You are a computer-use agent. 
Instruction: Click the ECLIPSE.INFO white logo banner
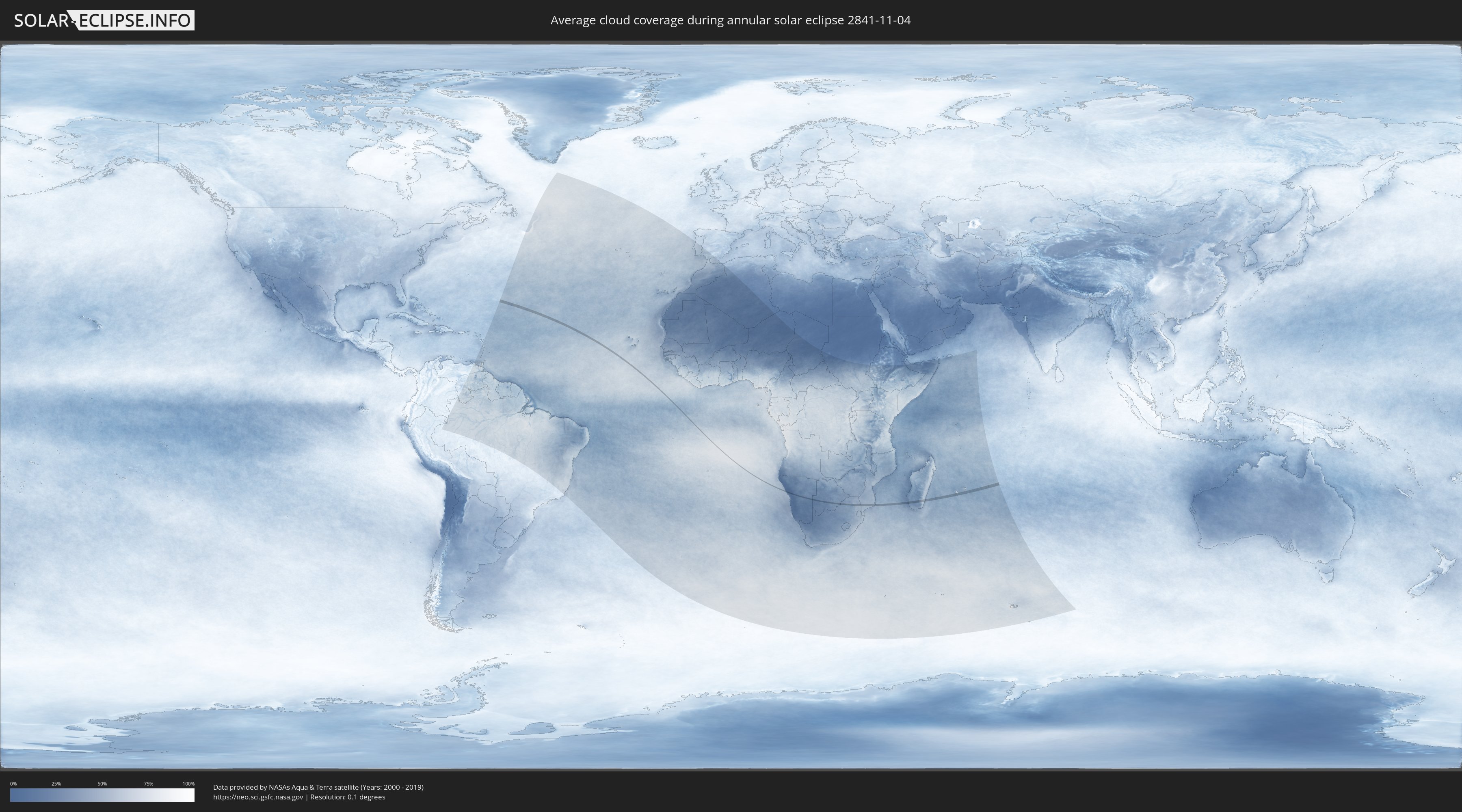pos(135,20)
